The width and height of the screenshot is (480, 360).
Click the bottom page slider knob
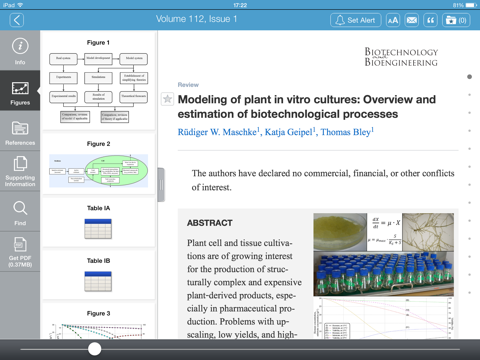pyautogui.click(x=95, y=349)
